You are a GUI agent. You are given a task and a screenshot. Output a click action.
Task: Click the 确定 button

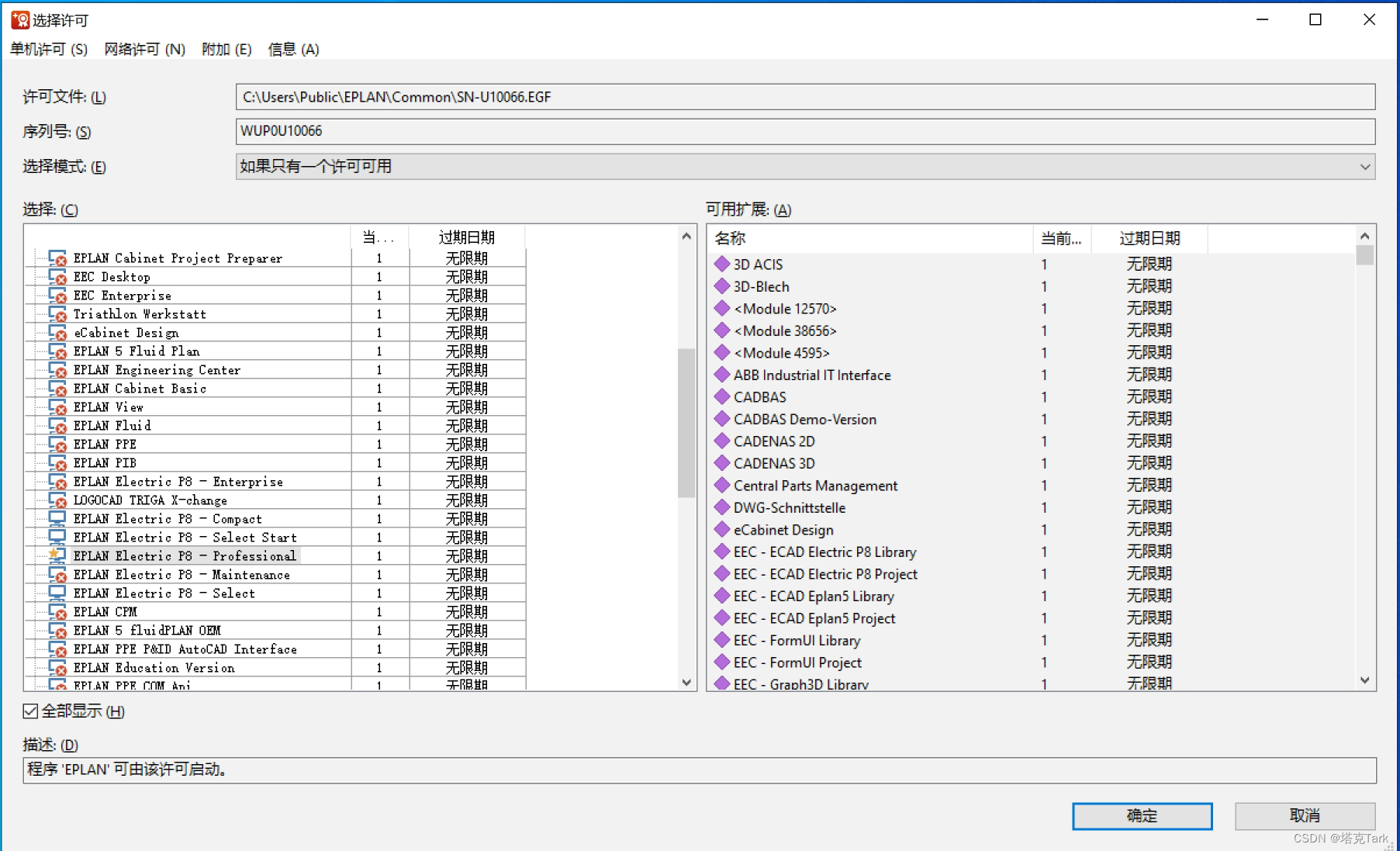coord(1142,815)
